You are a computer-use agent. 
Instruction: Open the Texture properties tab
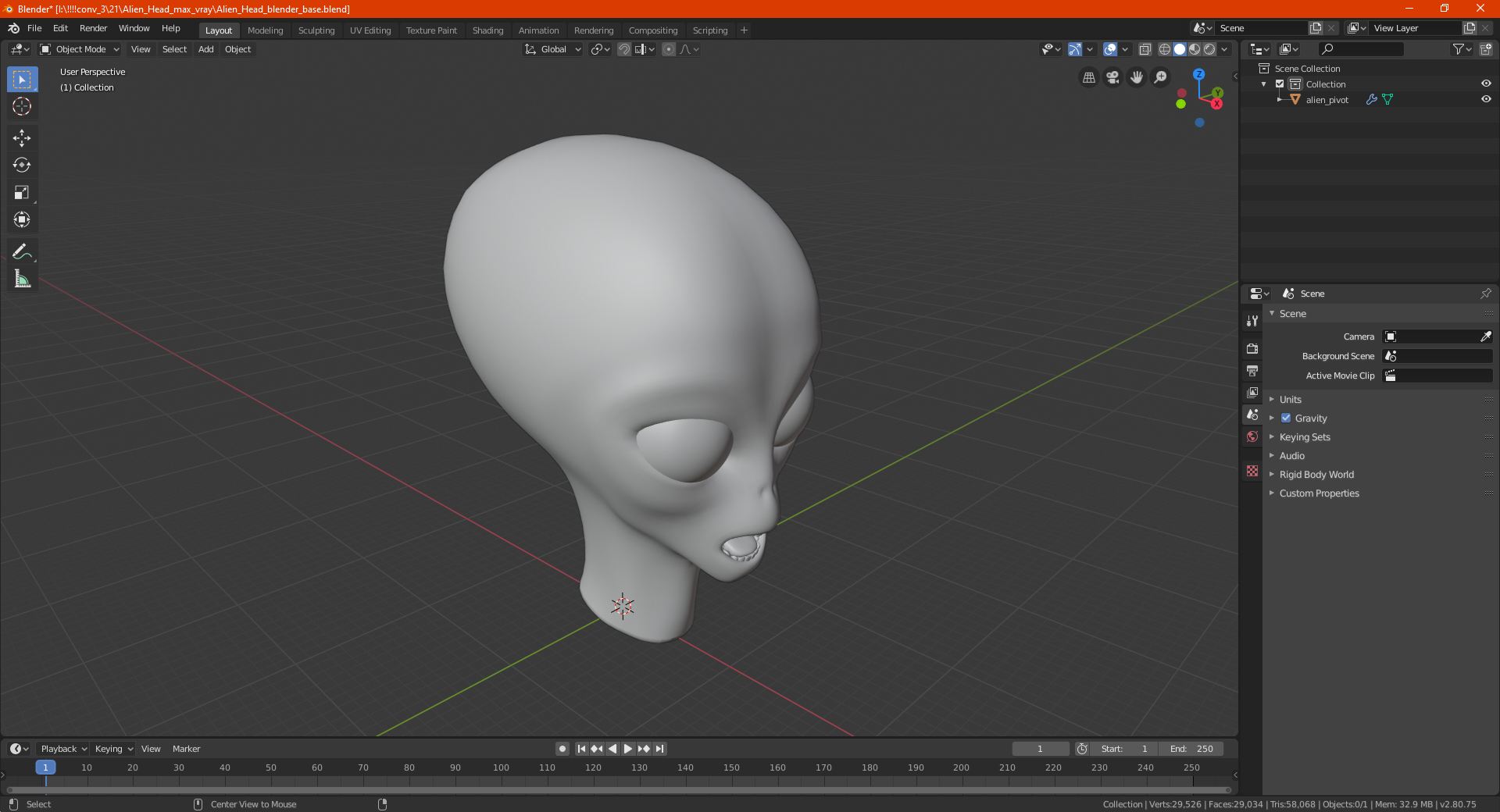click(x=1252, y=471)
